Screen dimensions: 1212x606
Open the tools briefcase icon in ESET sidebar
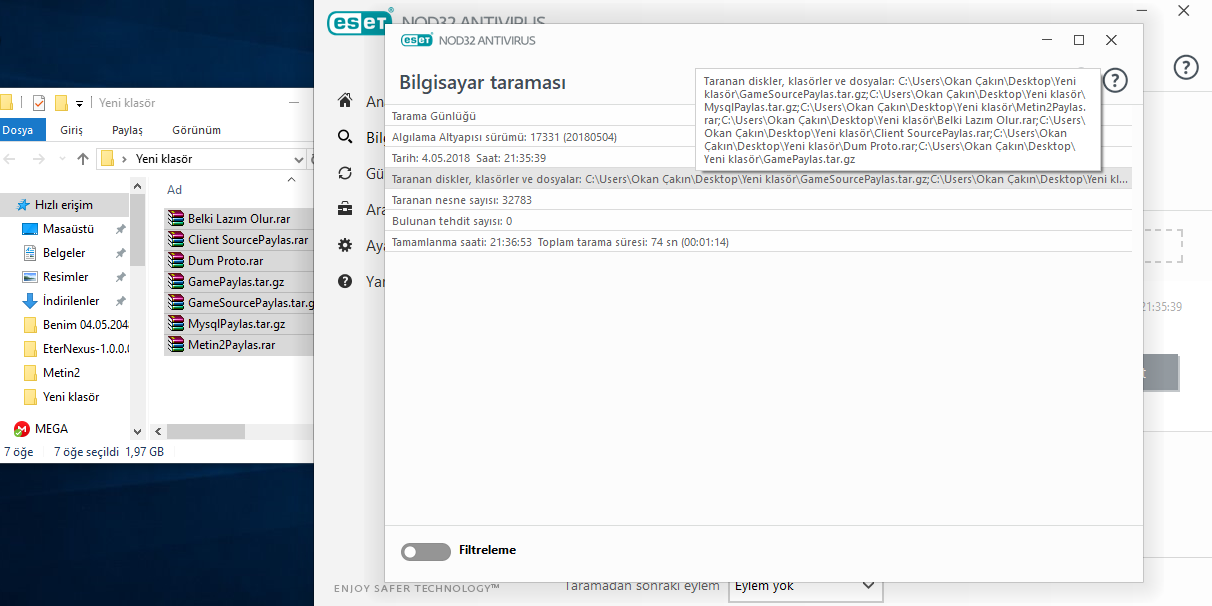[x=345, y=209]
